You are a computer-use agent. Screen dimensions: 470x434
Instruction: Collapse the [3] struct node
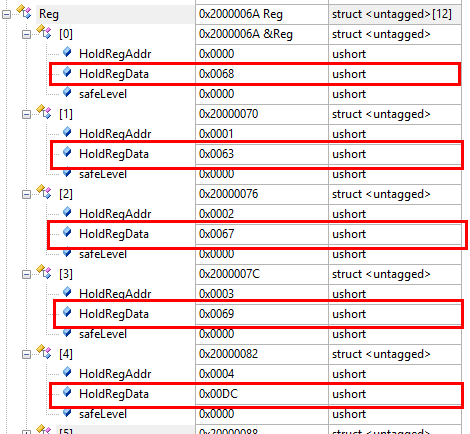(x=26, y=274)
